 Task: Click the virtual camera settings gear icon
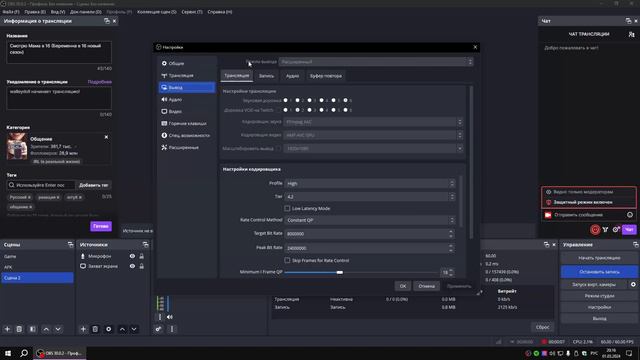pos(633,284)
